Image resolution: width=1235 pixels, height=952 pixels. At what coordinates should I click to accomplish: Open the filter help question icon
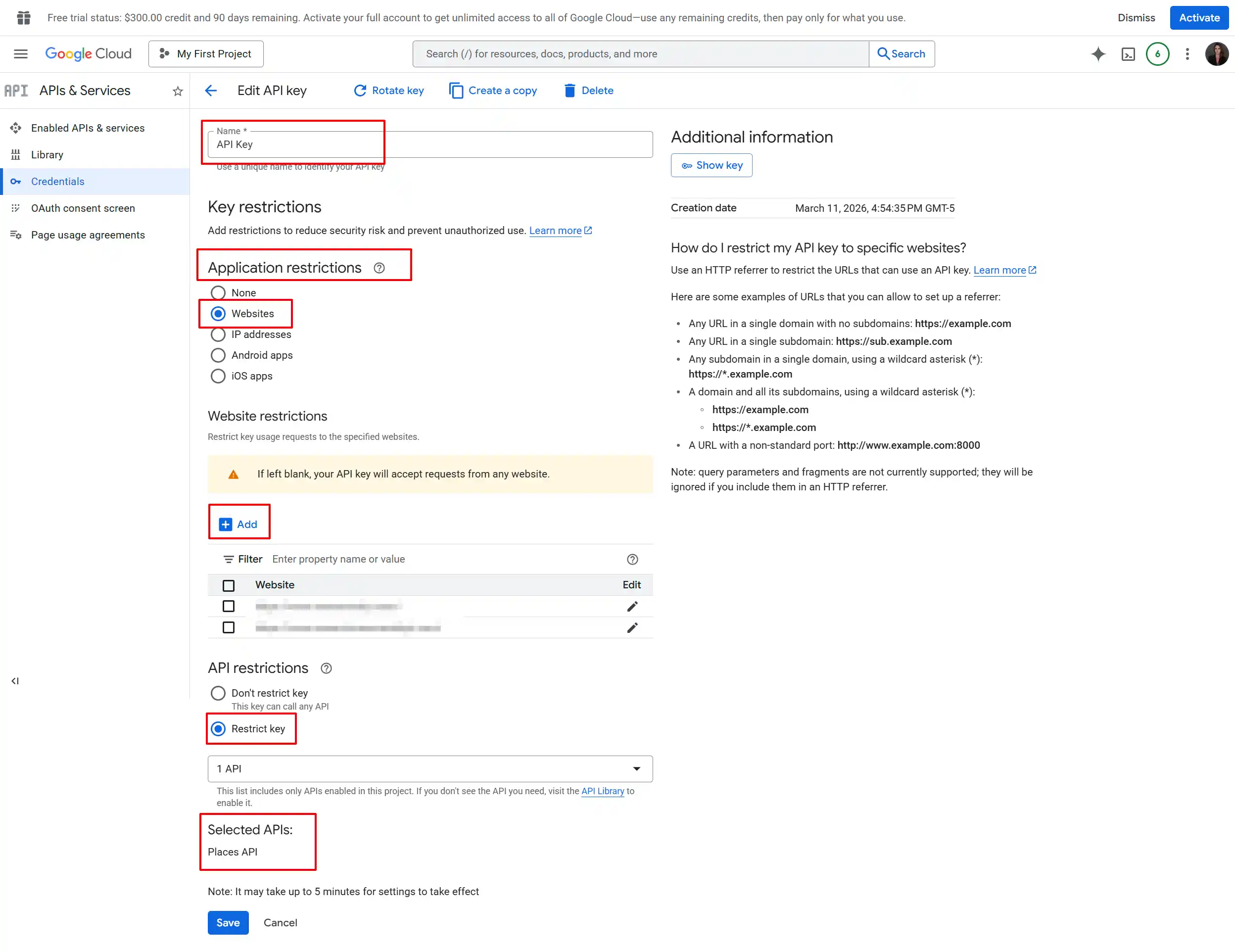coord(633,559)
